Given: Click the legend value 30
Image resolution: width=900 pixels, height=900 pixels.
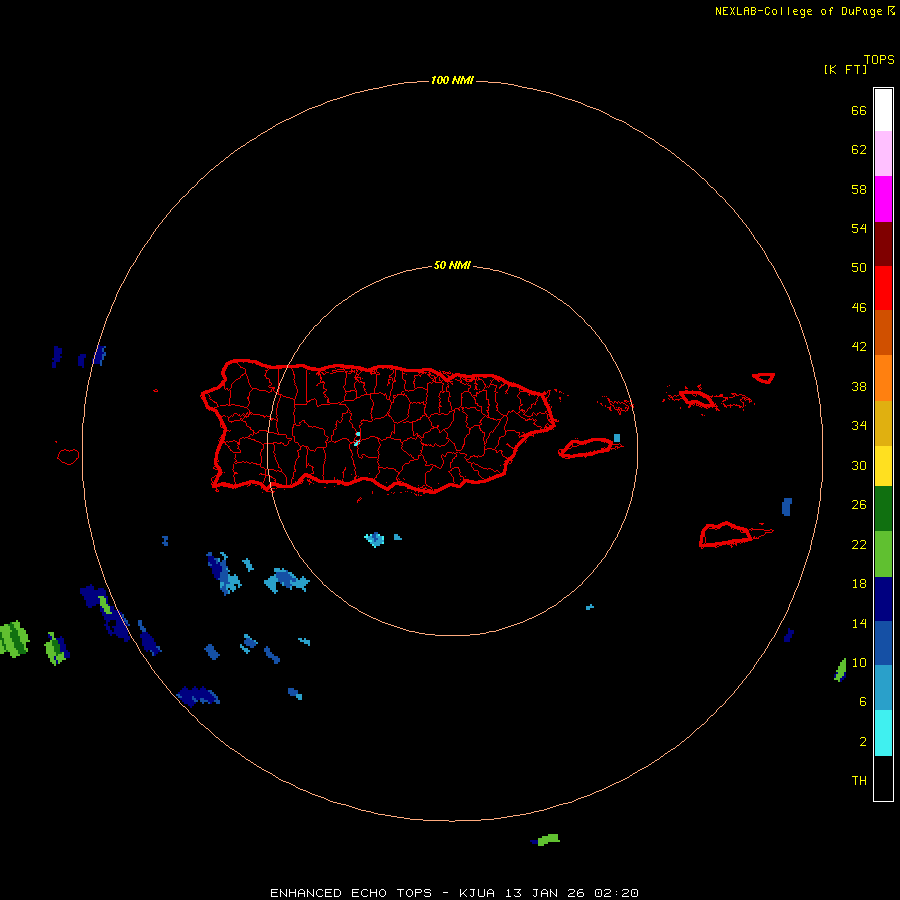Looking at the screenshot, I should pos(859,465).
